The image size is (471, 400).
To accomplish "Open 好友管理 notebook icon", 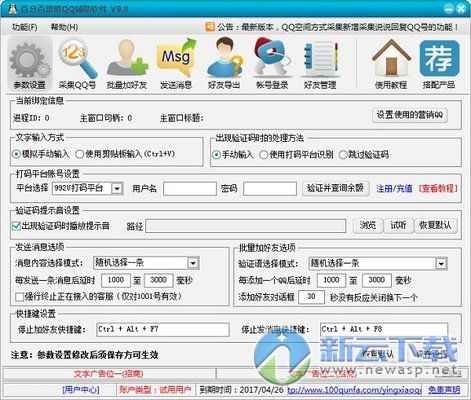I will pyautogui.click(x=320, y=64).
